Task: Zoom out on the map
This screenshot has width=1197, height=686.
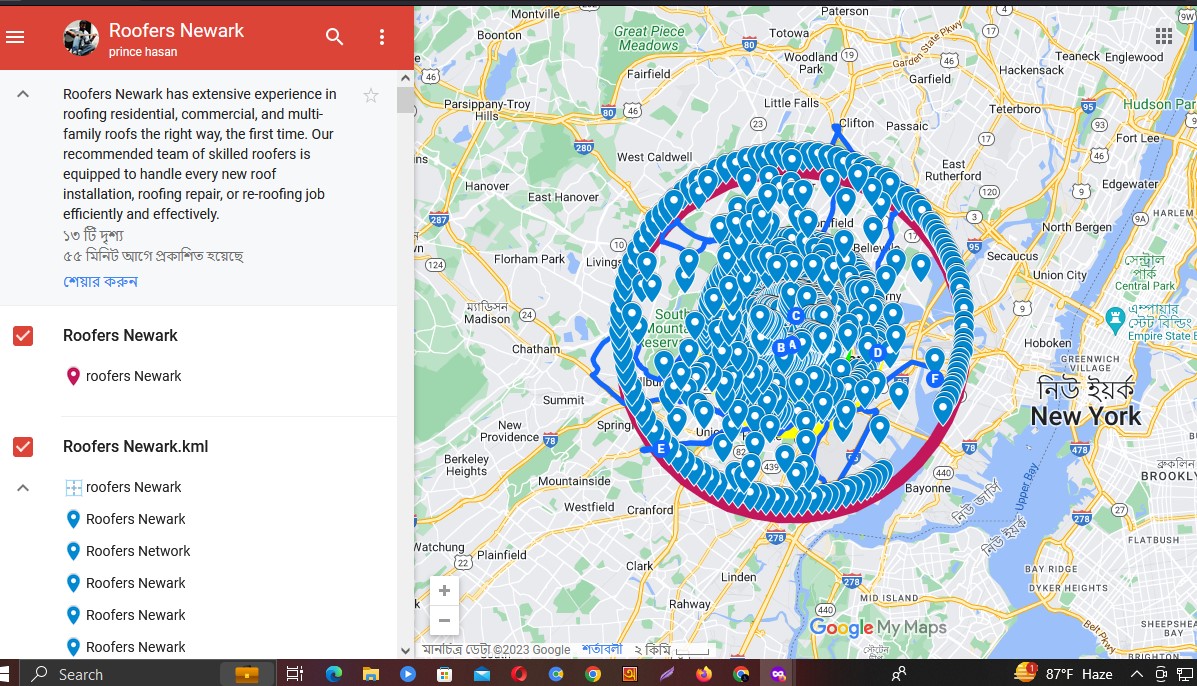Action: point(444,621)
